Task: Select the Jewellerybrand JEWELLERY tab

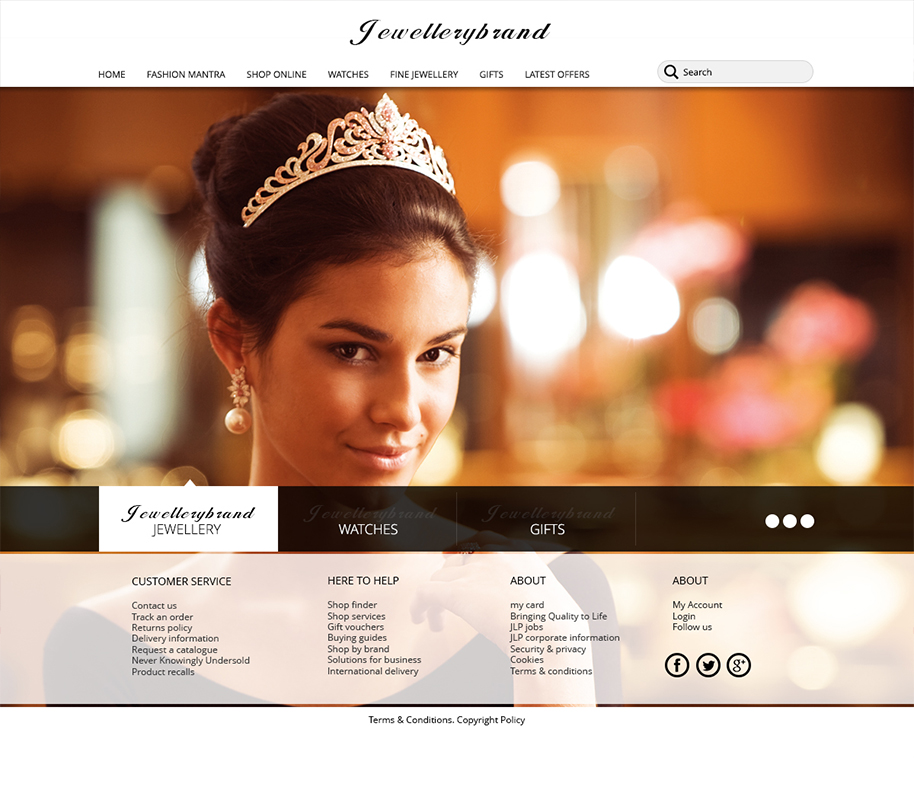Action: [188, 519]
